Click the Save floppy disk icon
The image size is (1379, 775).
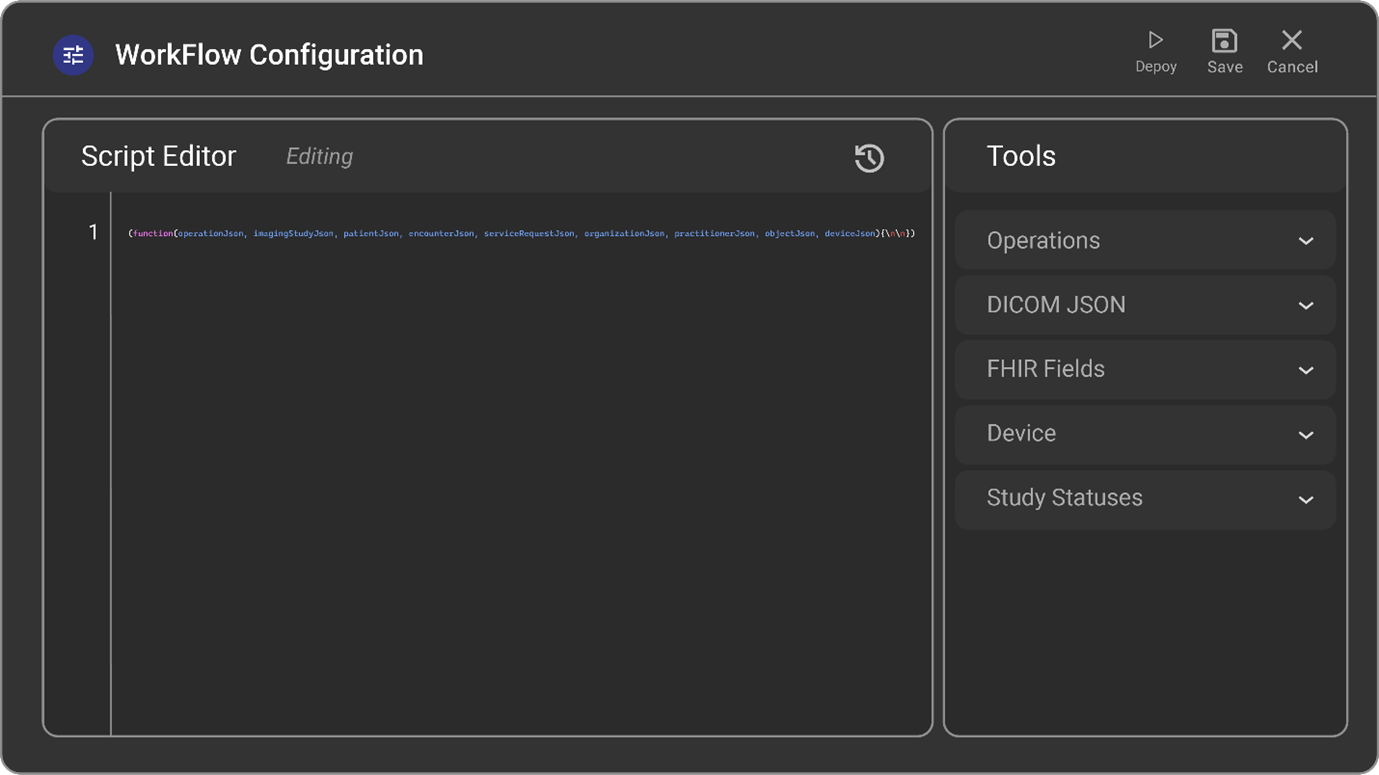pos(1224,40)
